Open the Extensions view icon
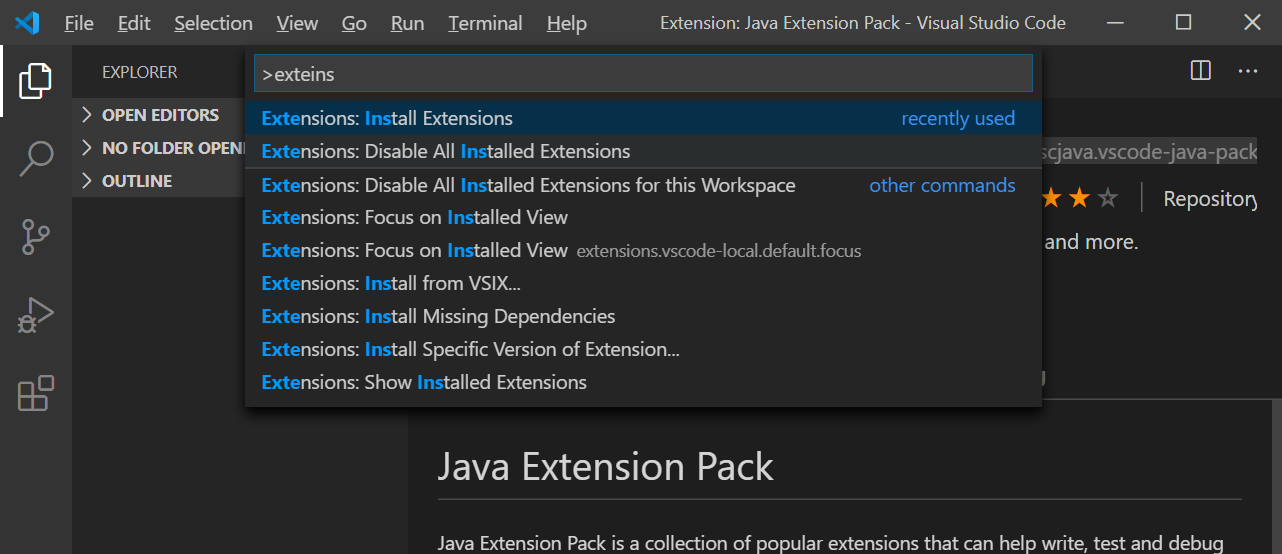Viewport: 1282px width, 554px height. [36, 394]
